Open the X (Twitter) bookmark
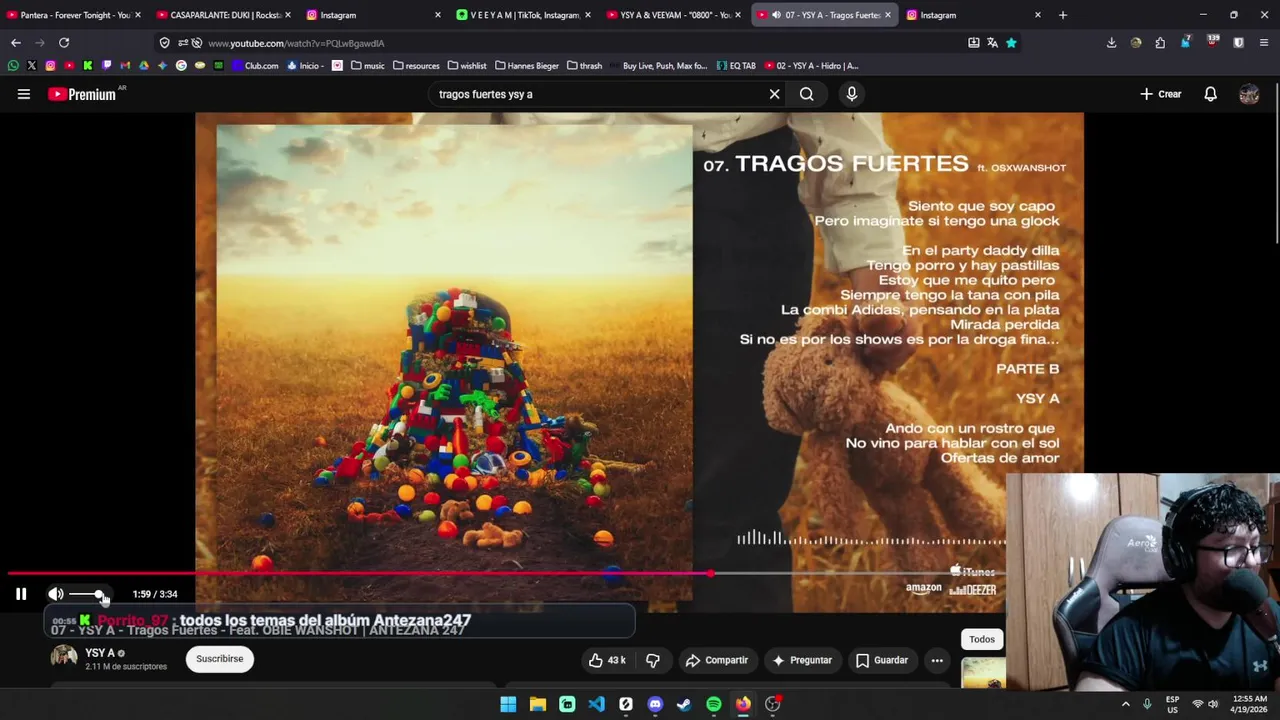The image size is (1280, 720). pos(32,66)
